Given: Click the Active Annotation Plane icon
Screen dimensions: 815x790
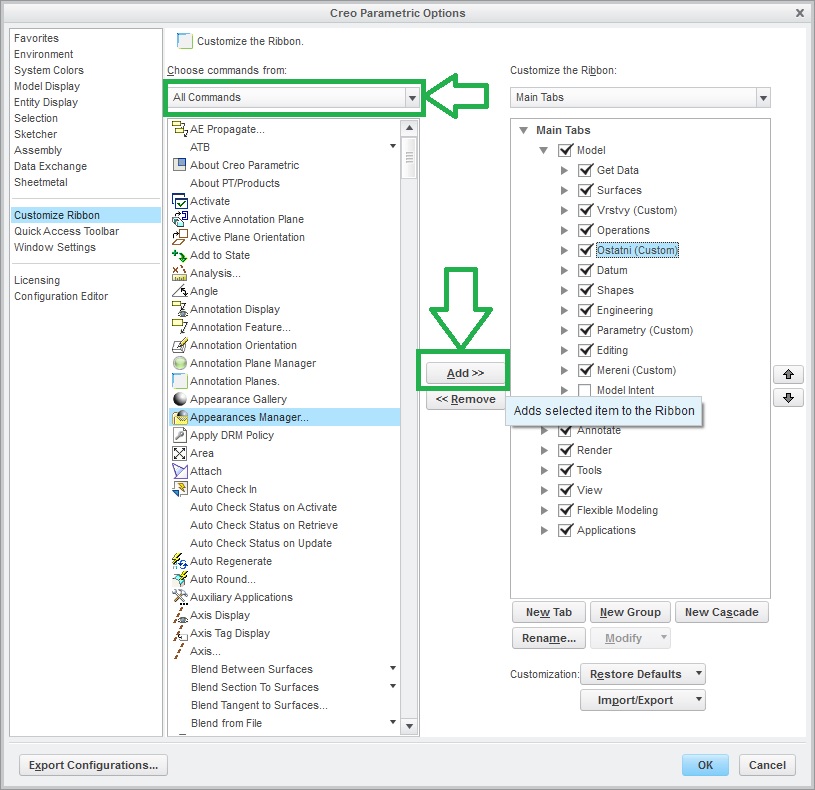Looking at the screenshot, I should (179, 219).
